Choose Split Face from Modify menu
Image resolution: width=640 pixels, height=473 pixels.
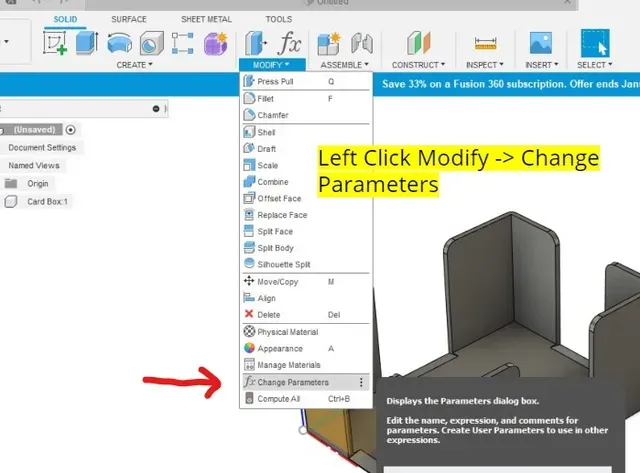tap(306, 231)
